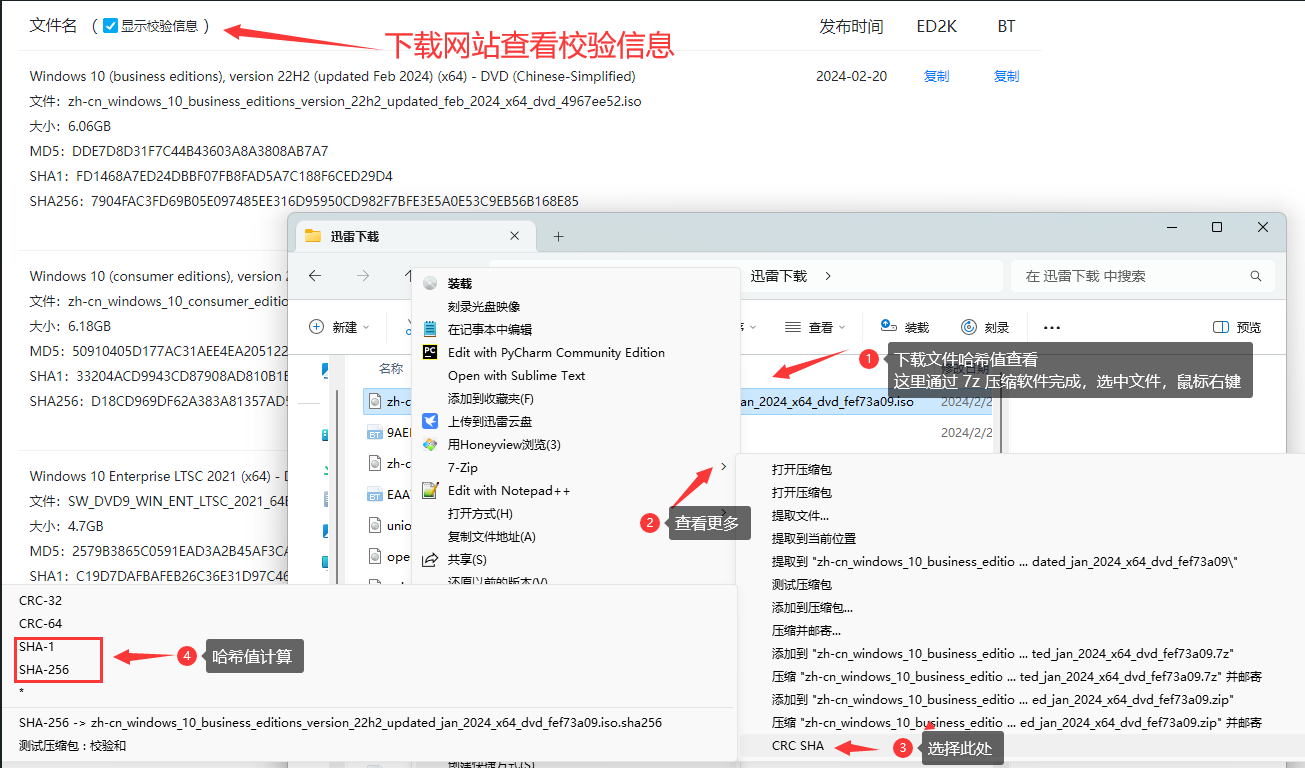Viewport: 1305px width, 768px height.
Task: Click the share icon beside 共享(S)
Action: [430, 559]
